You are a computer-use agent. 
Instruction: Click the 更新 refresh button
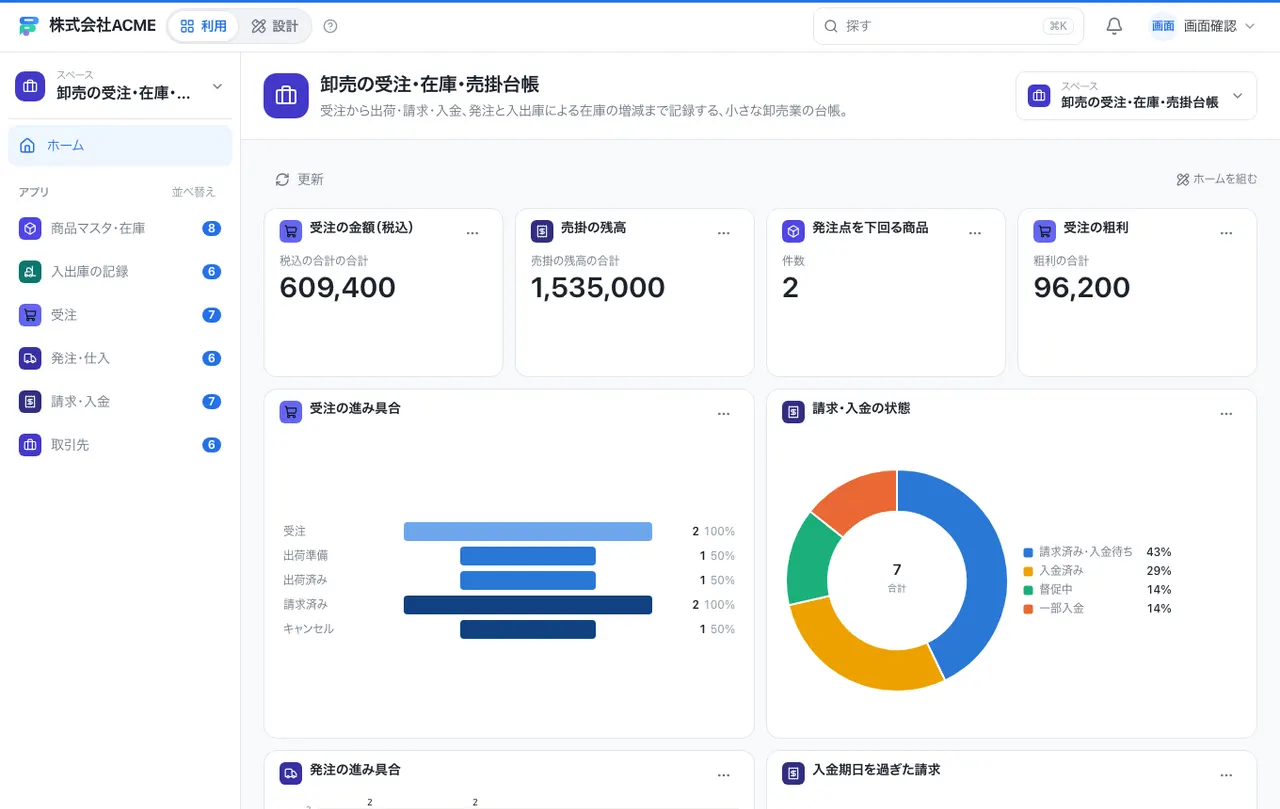click(299, 179)
